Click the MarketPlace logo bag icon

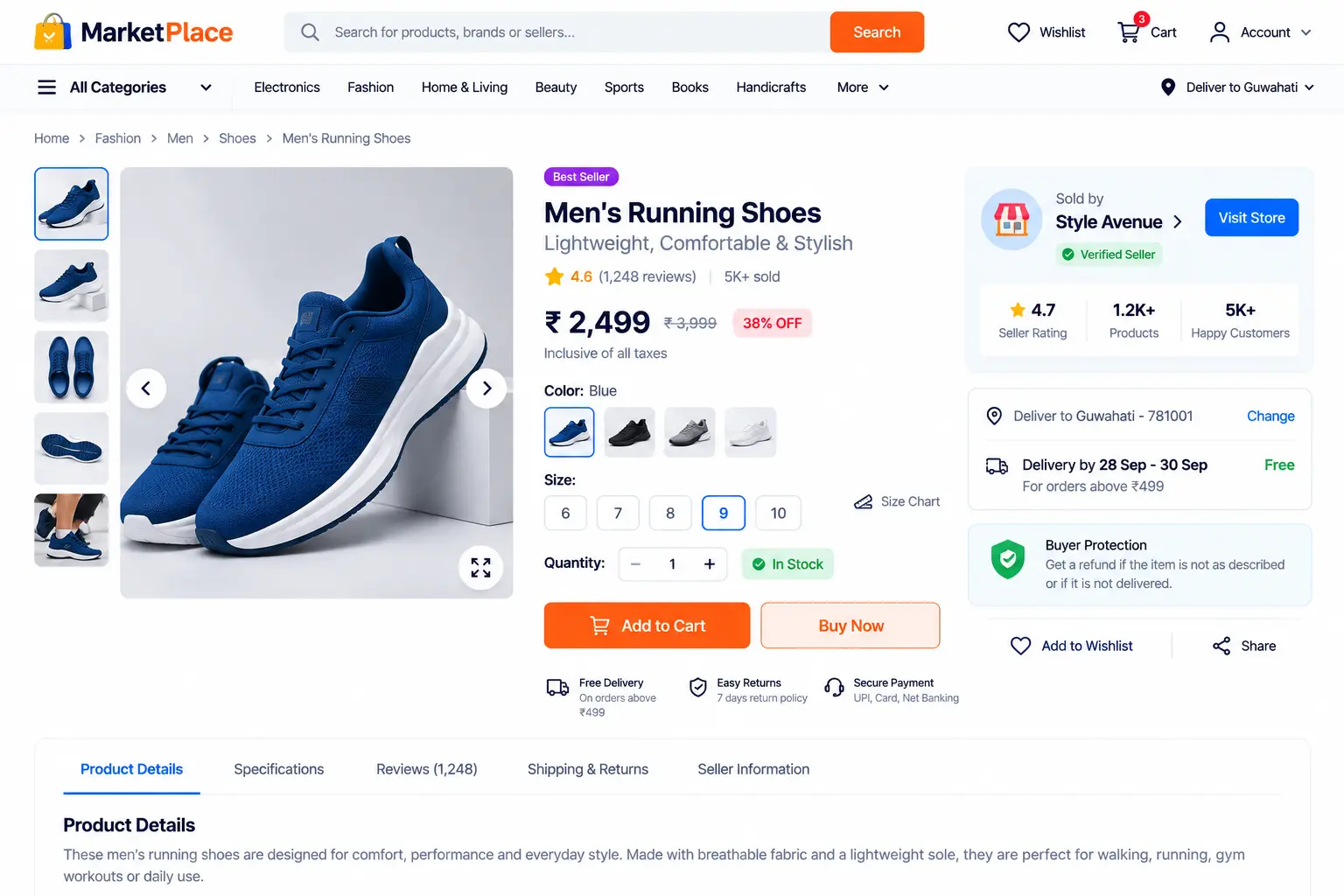pyautogui.click(x=52, y=32)
